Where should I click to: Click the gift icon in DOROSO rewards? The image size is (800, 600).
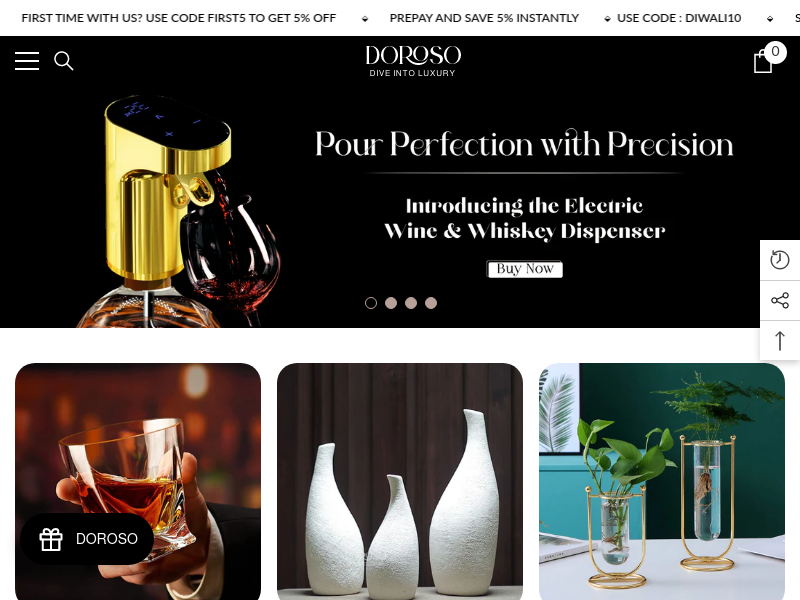[51, 539]
